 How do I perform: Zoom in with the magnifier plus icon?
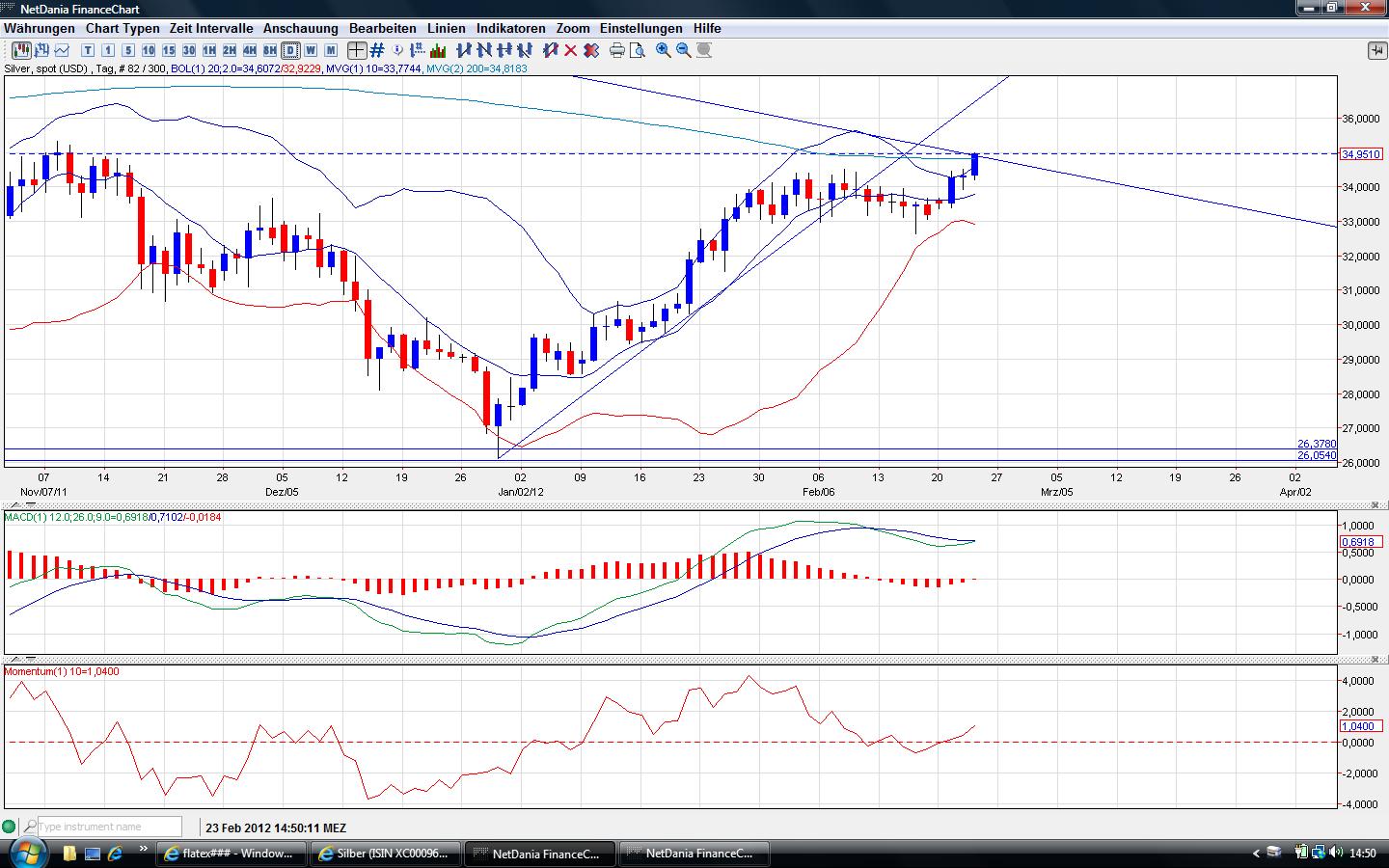click(664, 50)
